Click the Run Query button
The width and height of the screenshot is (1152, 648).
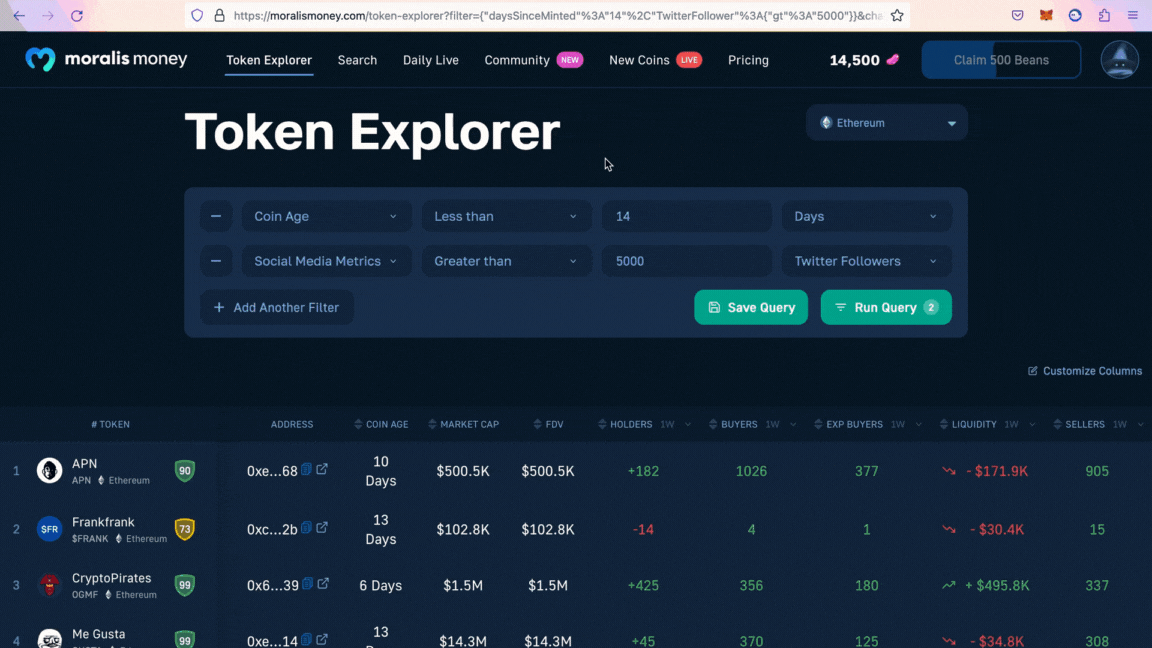(x=886, y=307)
